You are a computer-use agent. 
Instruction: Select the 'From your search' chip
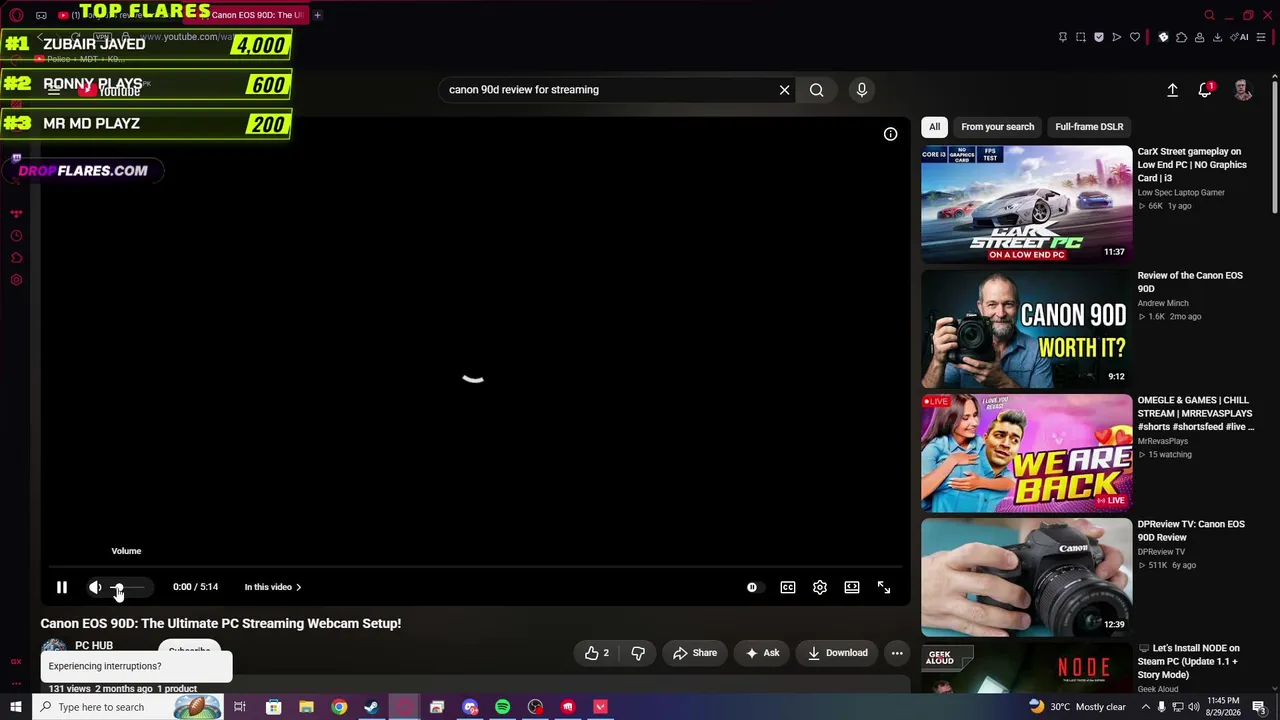998,127
